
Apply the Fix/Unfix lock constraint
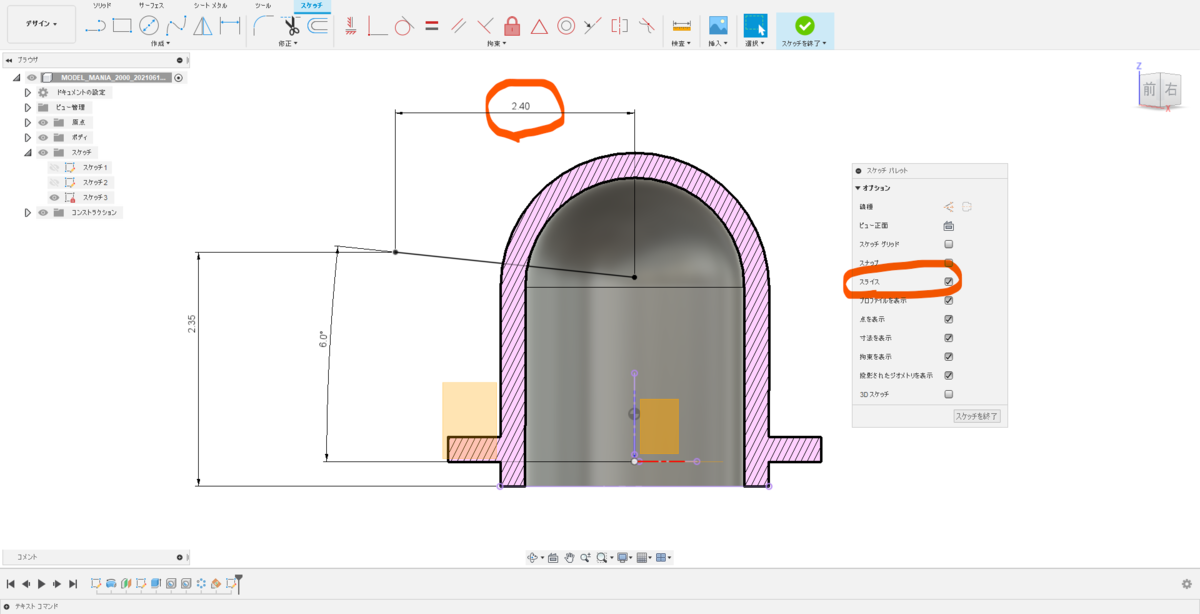pos(512,26)
